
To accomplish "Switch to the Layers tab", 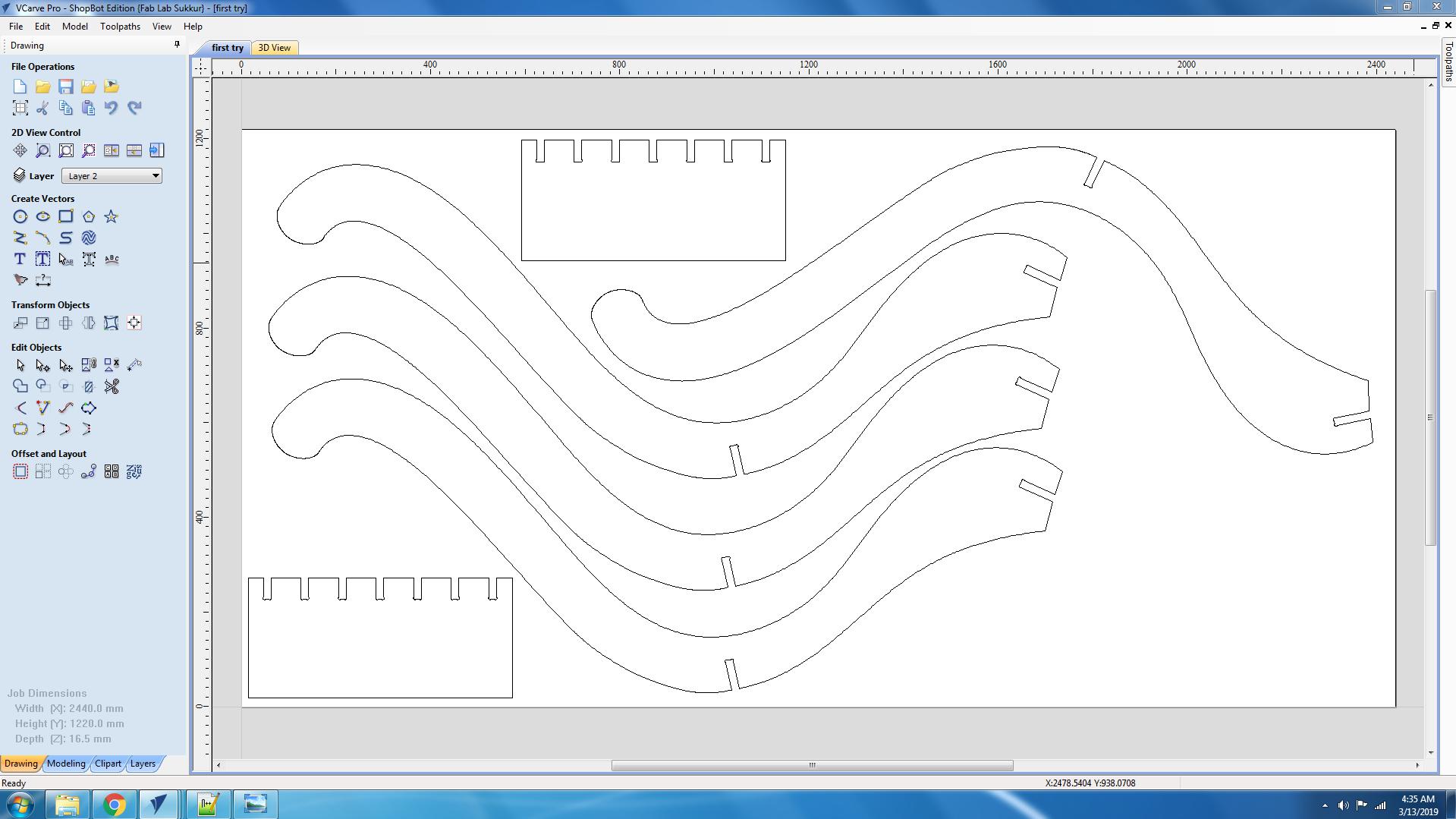I will [143, 764].
